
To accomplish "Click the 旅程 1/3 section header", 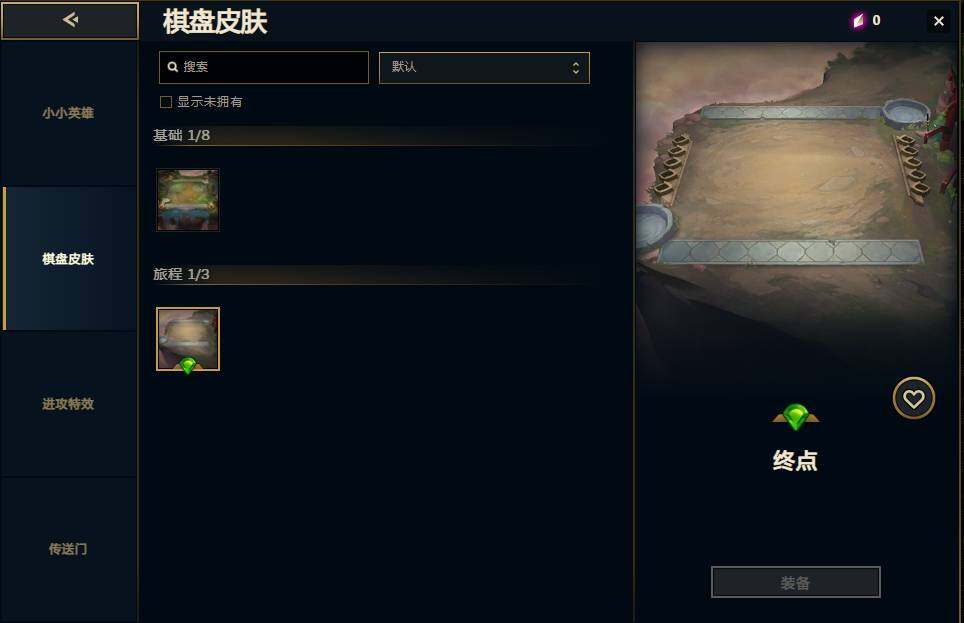I will [181, 274].
